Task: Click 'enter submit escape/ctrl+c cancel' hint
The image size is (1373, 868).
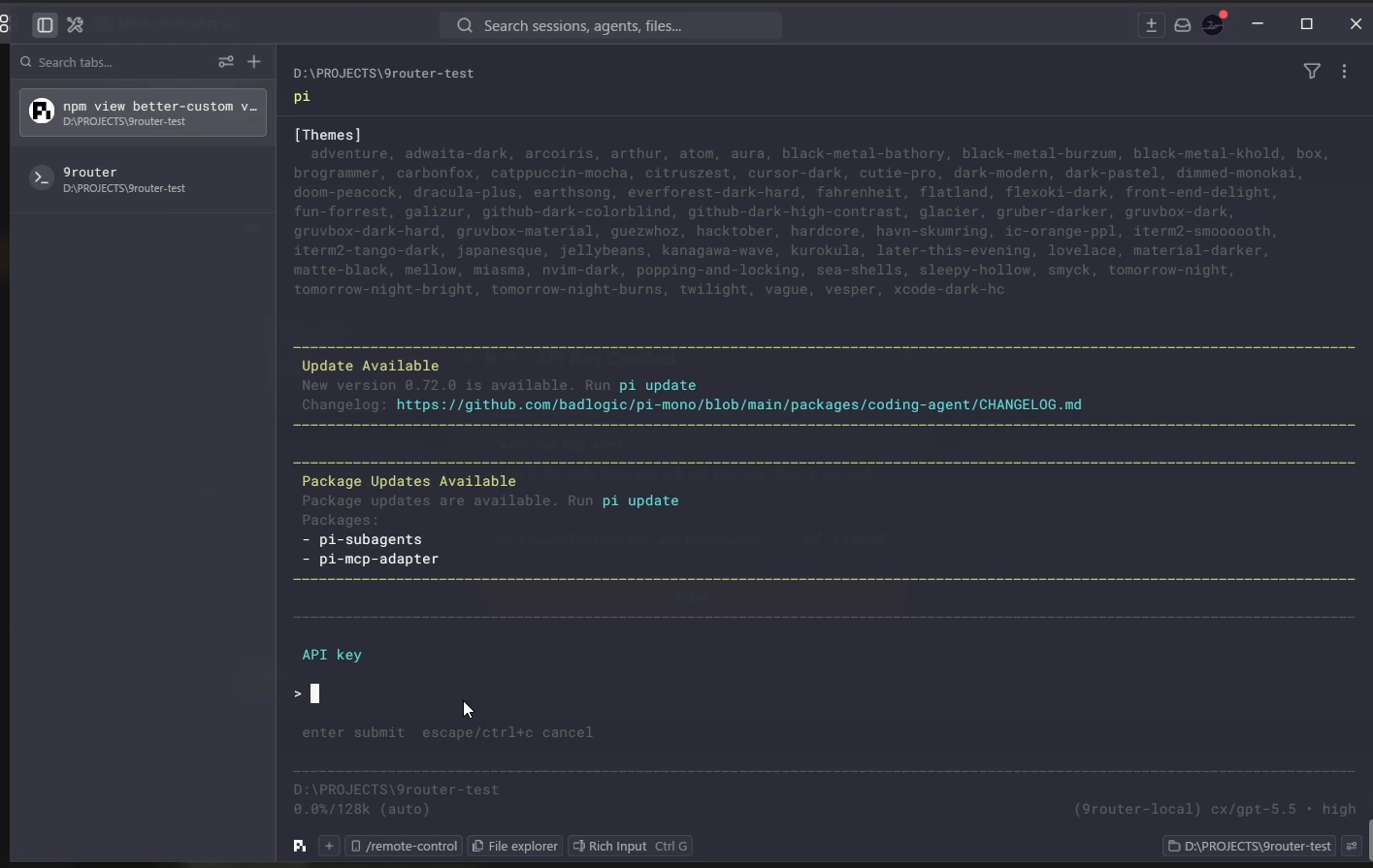Action: [447, 732]
